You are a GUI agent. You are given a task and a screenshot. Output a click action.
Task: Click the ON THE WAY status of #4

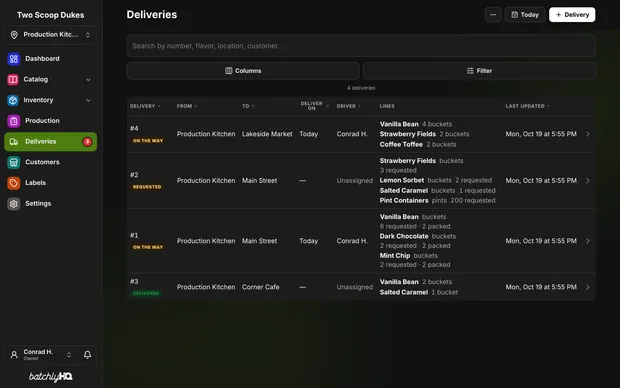click(x=148, y=141)
